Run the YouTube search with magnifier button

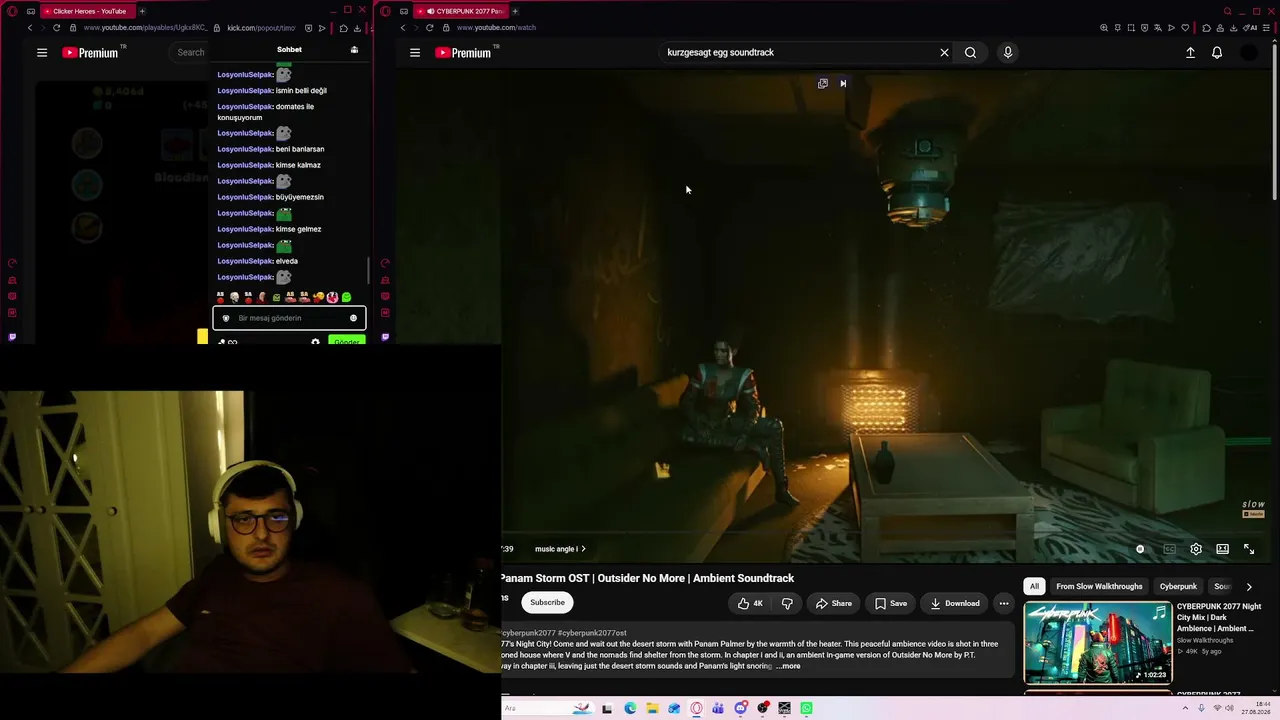(x=970, y=53)
